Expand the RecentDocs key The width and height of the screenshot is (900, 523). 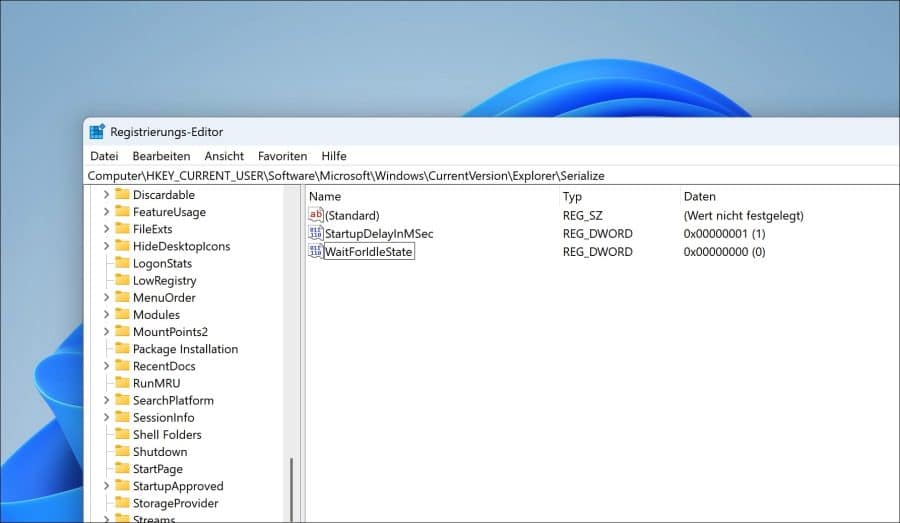tap(106, 366)
